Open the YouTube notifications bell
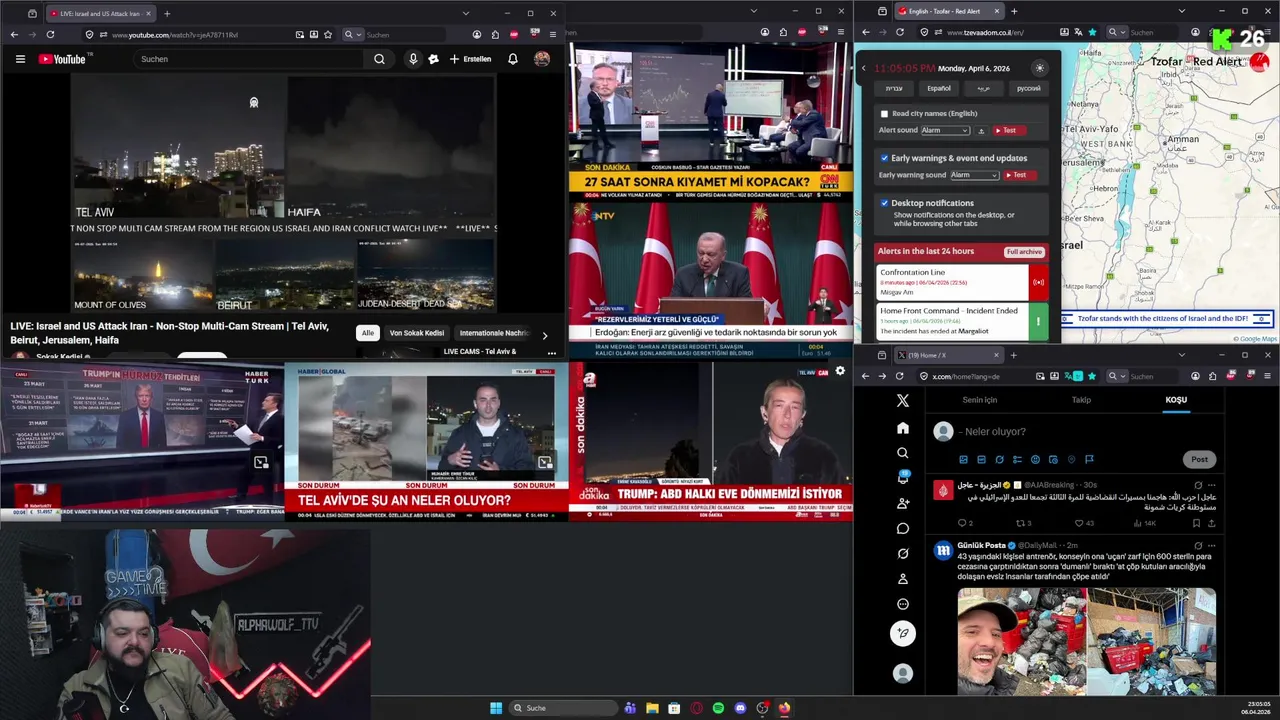This screenshot has height=720, width=1280. (x=513, y=59)
